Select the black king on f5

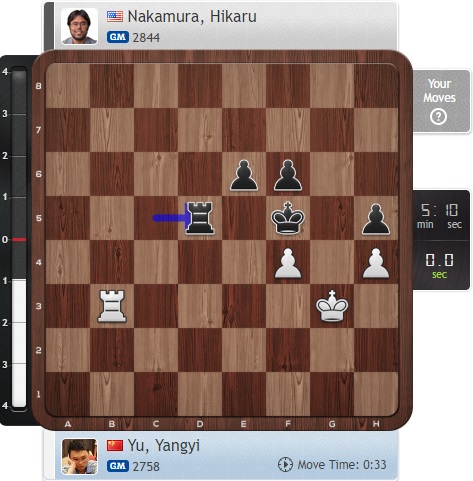[288, 218]
